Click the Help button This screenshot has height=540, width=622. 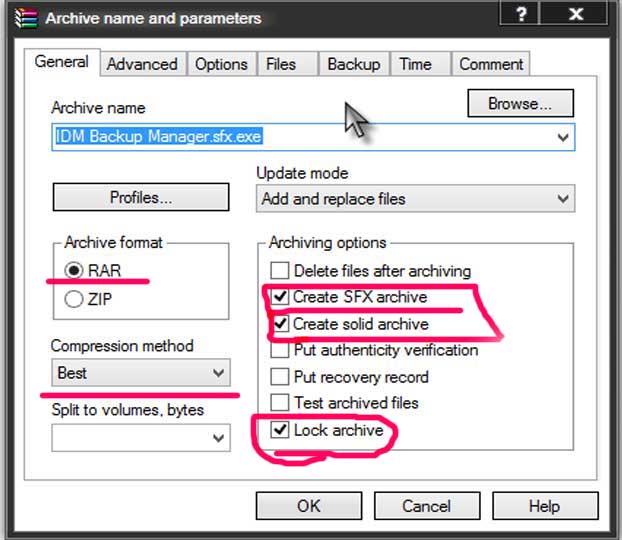click(x=545, y=506)
